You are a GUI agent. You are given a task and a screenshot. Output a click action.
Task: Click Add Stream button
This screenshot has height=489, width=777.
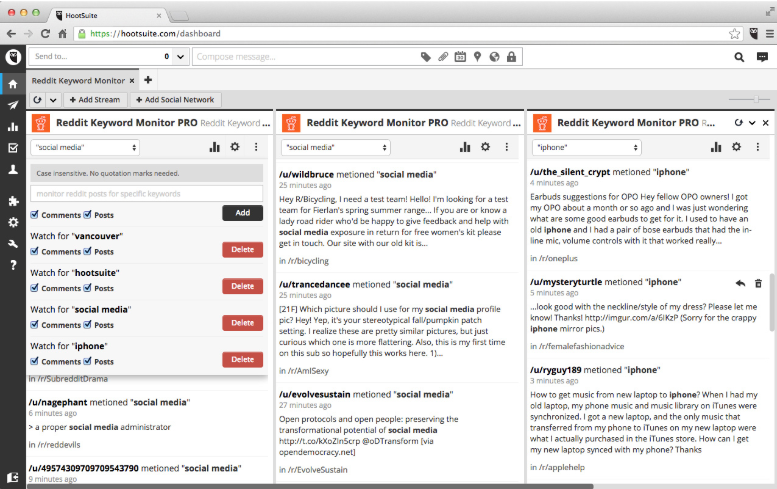tap(95, 100)
